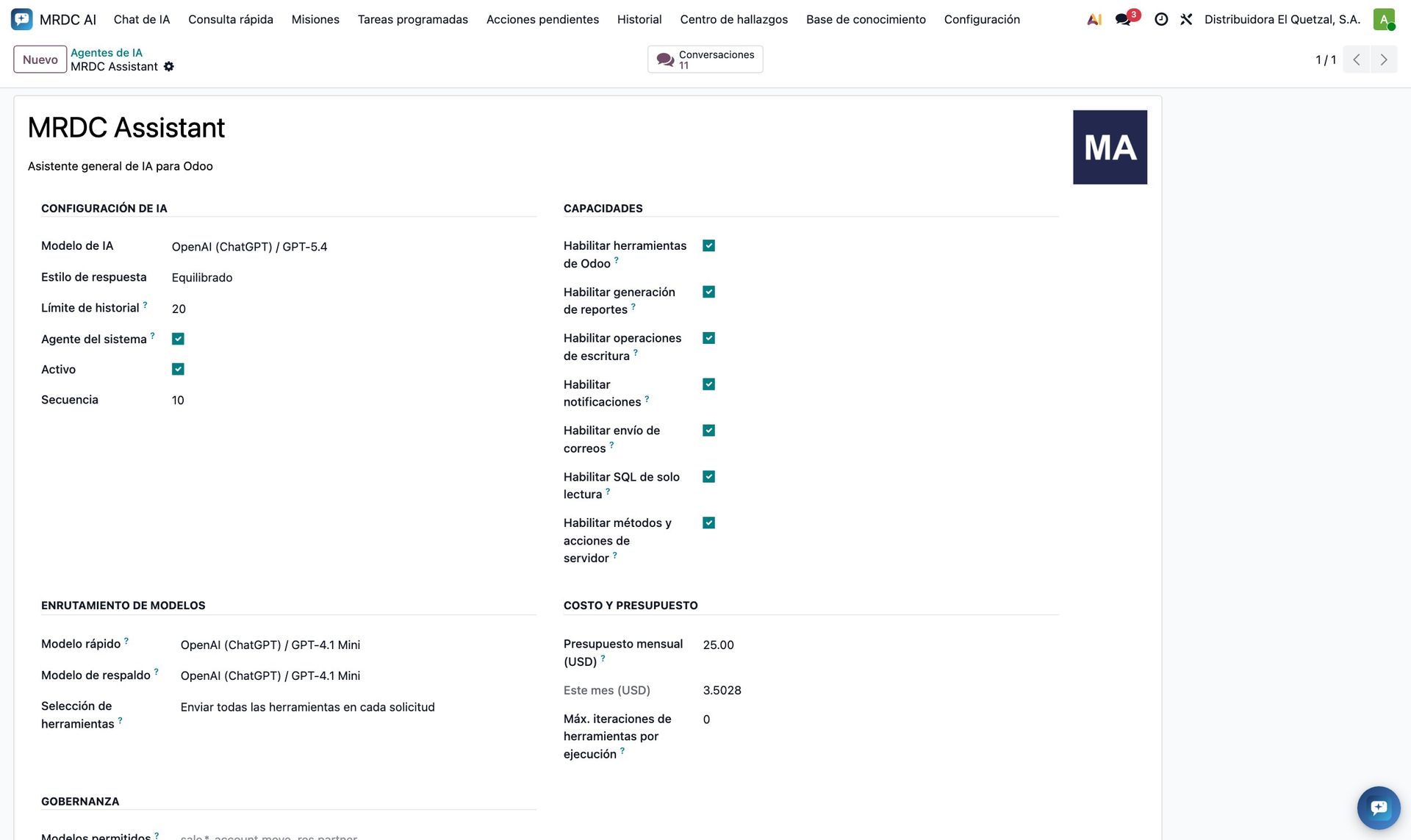
Task: Show help for Presupuesto mensual (USD)
Action: 603,658
